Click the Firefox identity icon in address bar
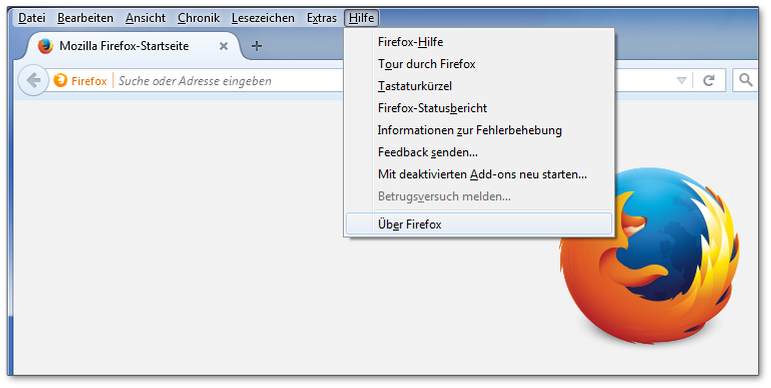The width and height of the screenshot is (771, 388). click(60, 80)
